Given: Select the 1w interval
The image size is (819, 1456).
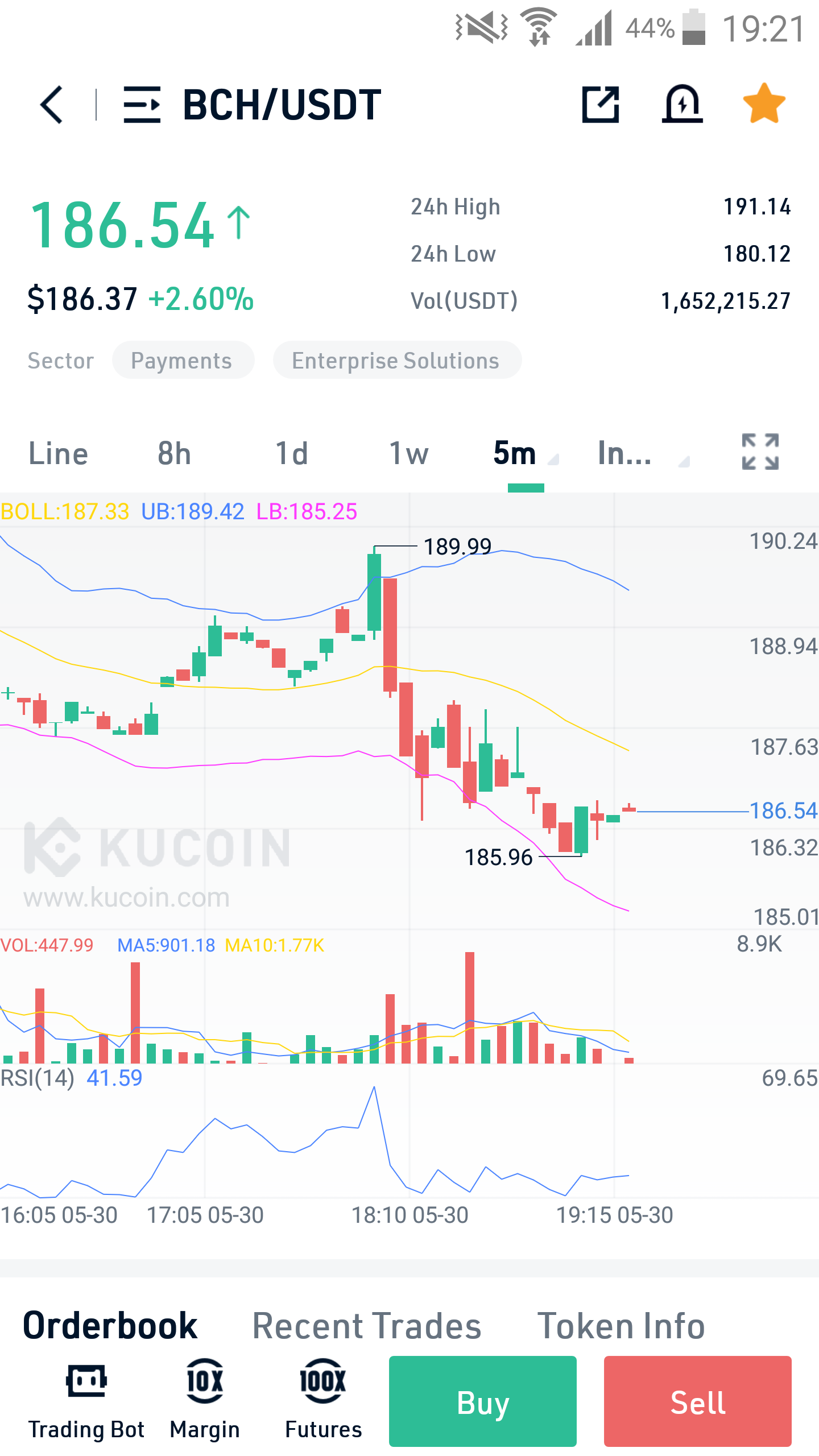Looking at the screenshot, I should [x=409, y=454].
